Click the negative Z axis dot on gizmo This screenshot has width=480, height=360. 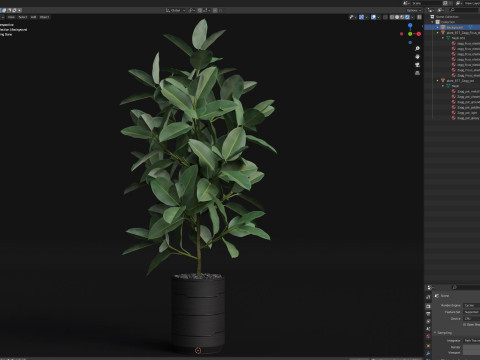point(410,42)
